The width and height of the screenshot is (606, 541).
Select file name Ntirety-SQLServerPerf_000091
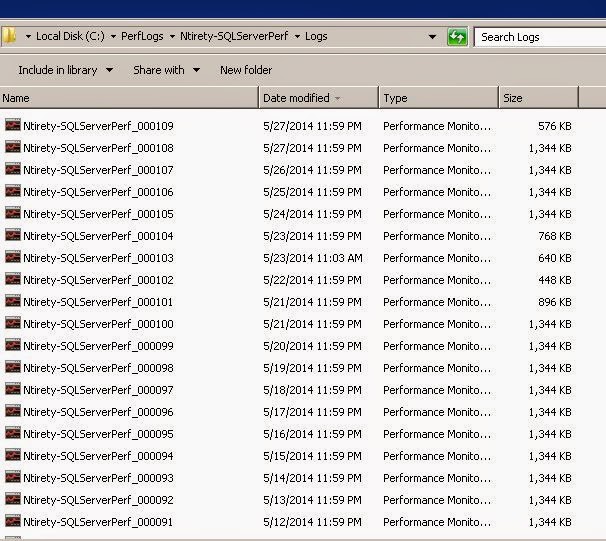coord(98,522)
